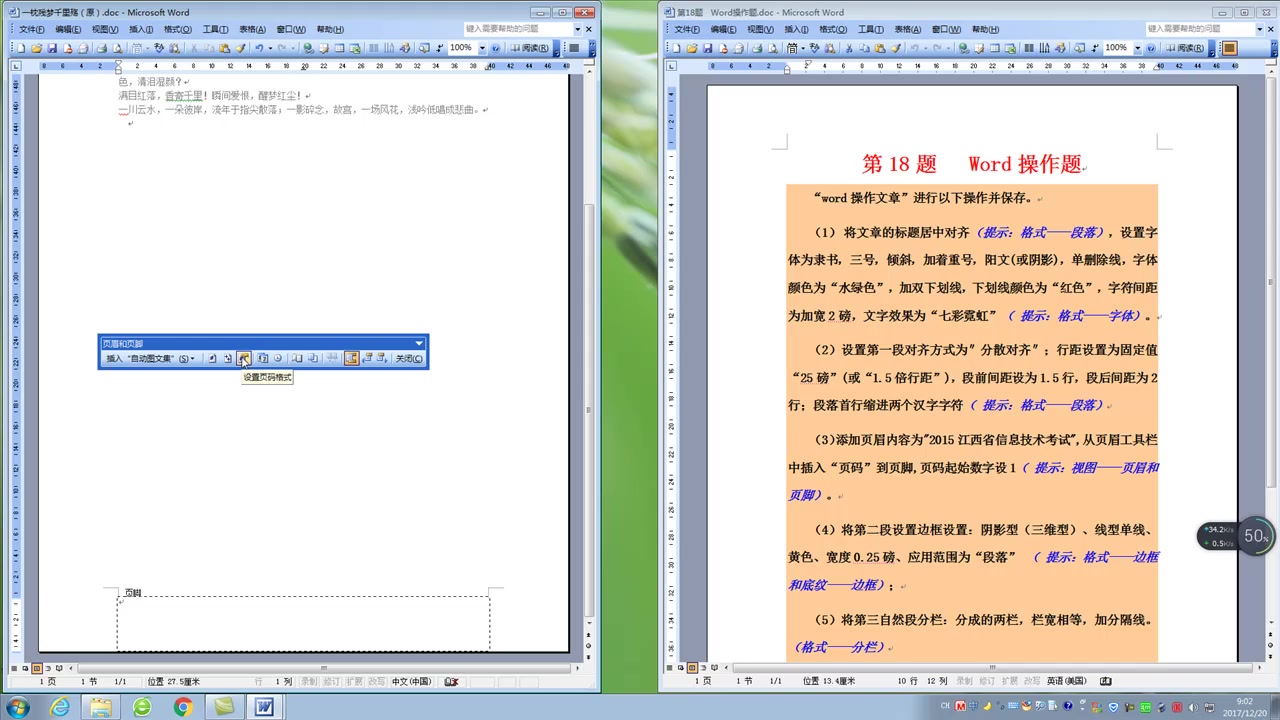Image resolution: width=1280 pixels, height=720 pixels.
Task: Click Show Next header/footer icon
Action: point(382,358)
